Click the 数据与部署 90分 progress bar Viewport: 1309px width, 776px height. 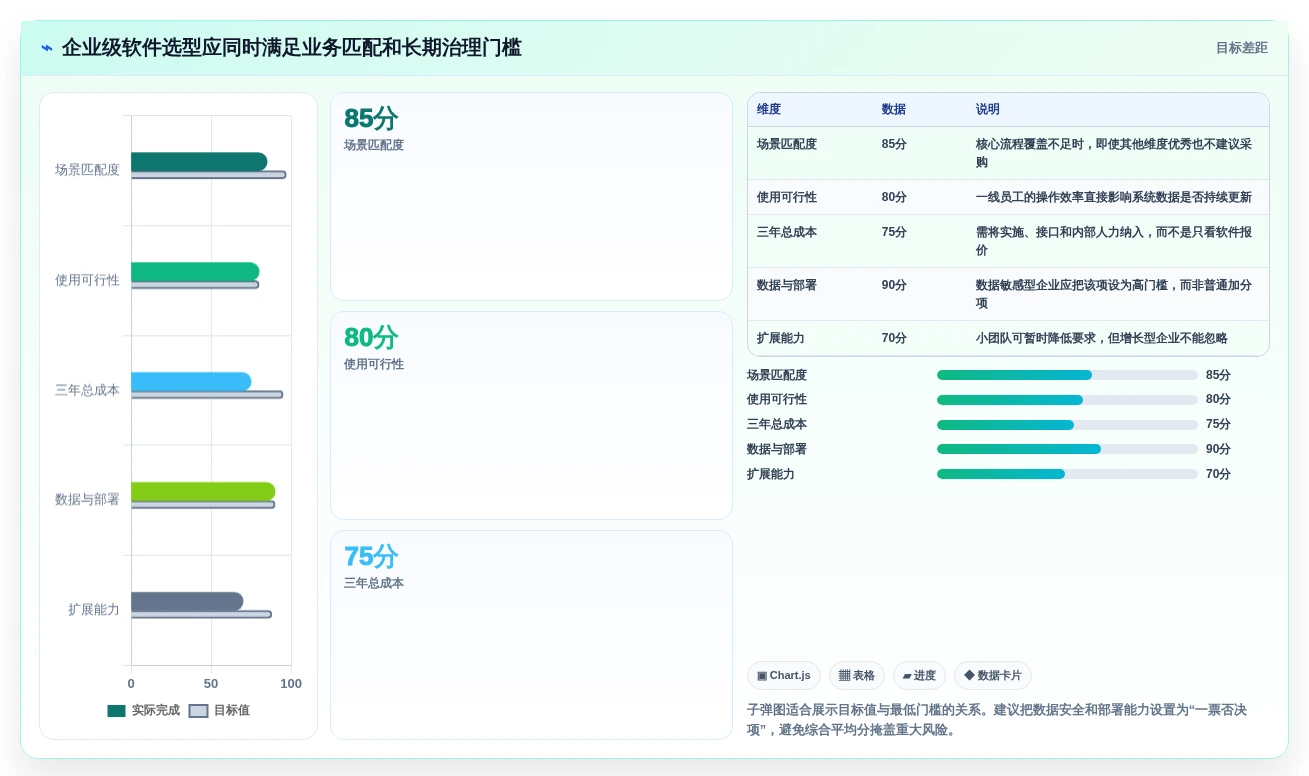coord(1067,449)
